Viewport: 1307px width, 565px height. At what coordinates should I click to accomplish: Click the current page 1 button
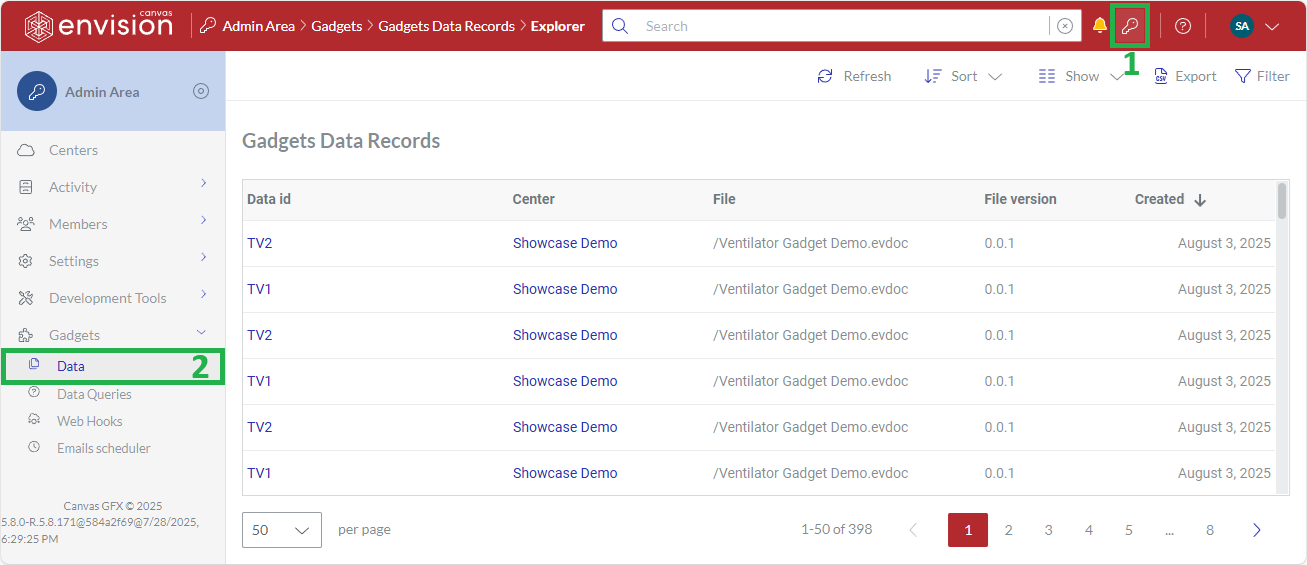[968, 530]
